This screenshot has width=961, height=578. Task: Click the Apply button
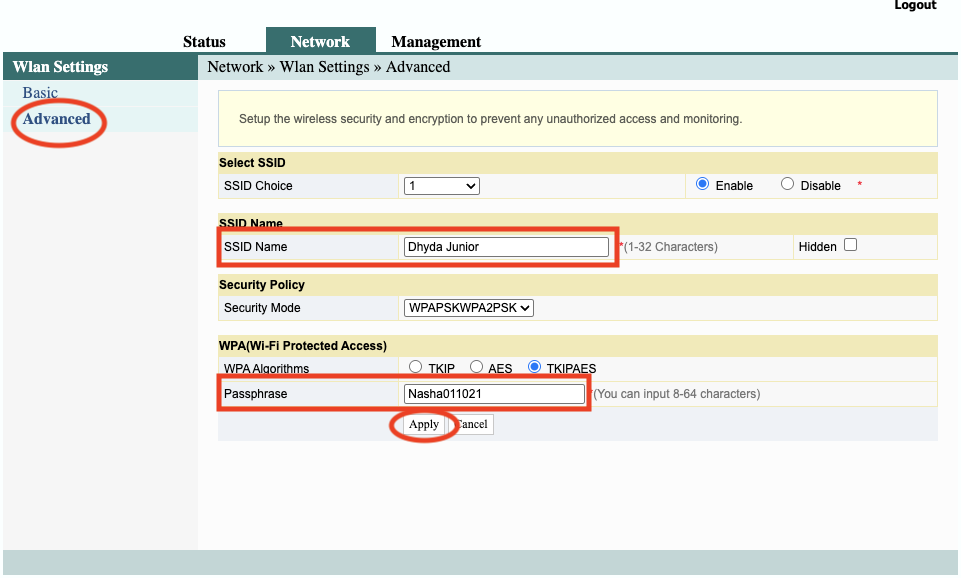pyautogui.click(x=422, y=424)
